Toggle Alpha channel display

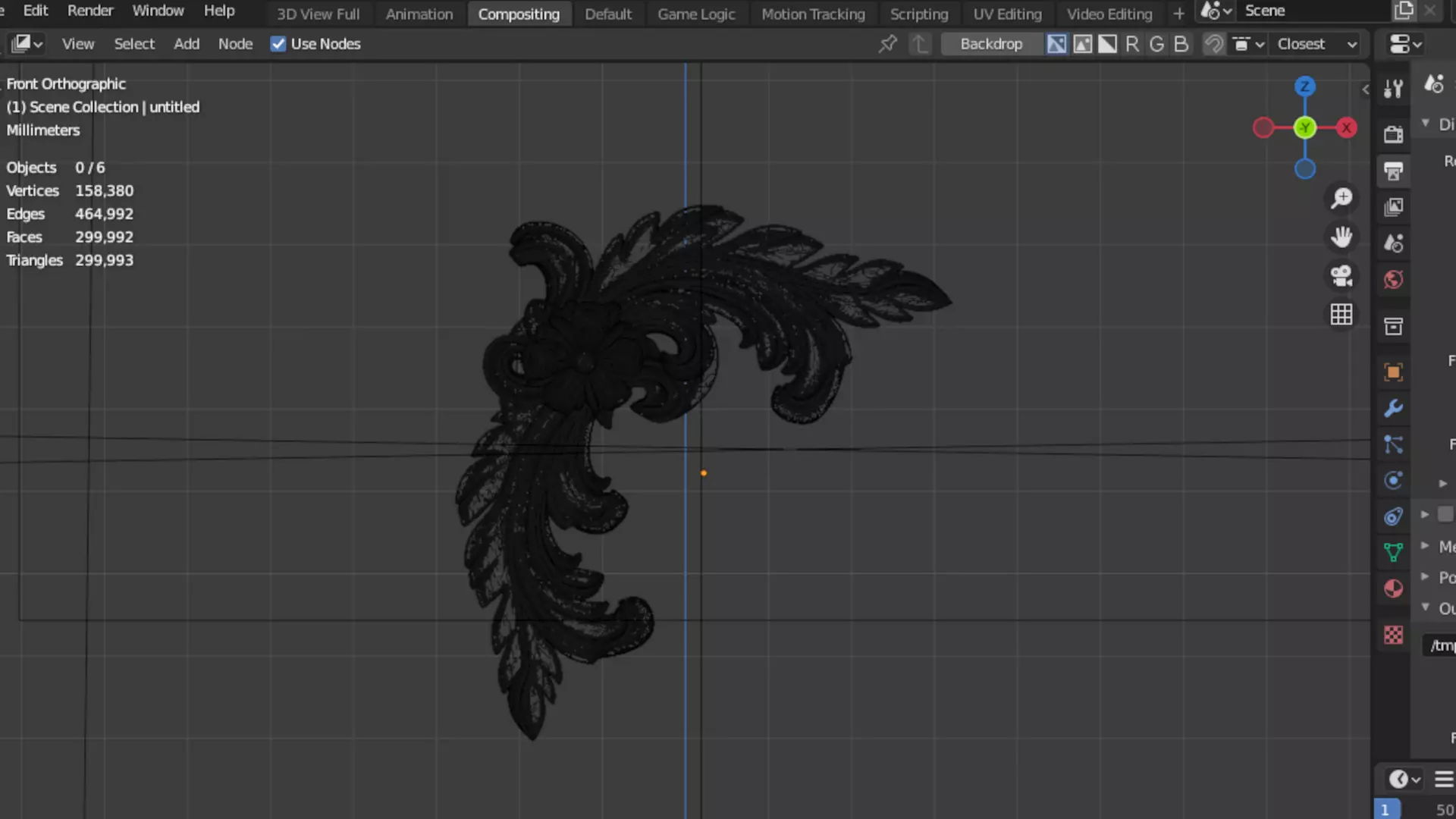[x=1108, y=44]
